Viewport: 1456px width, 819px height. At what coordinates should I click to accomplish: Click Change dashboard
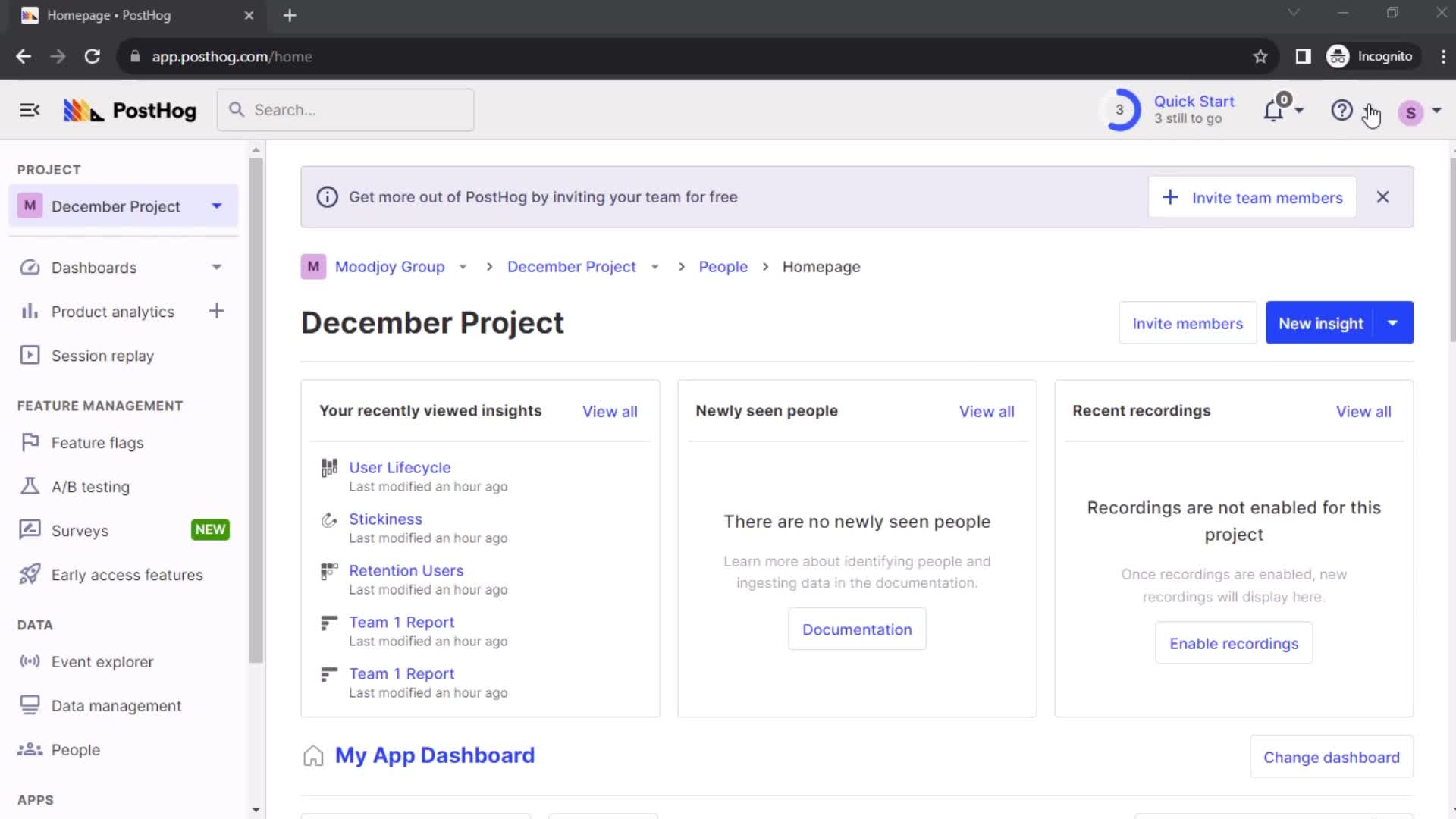pos(1332,757)
